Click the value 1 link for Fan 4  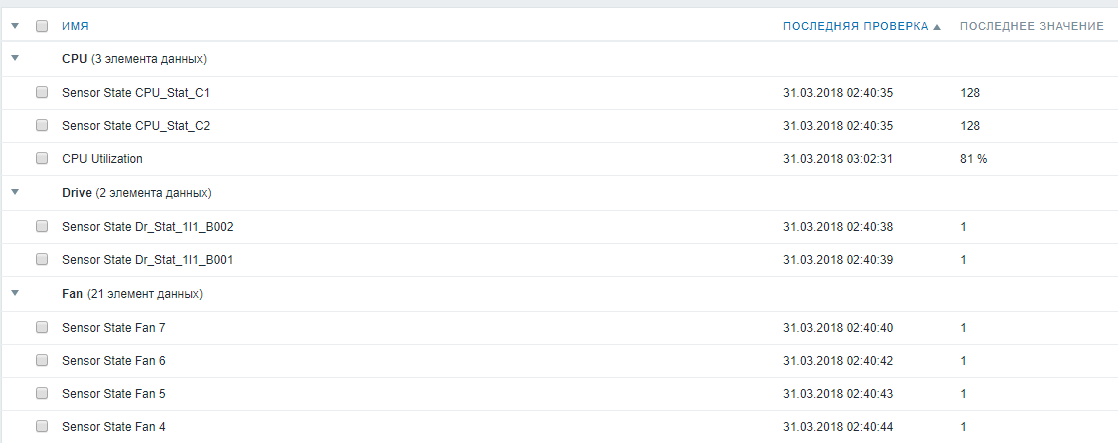[x=964, y=427]
